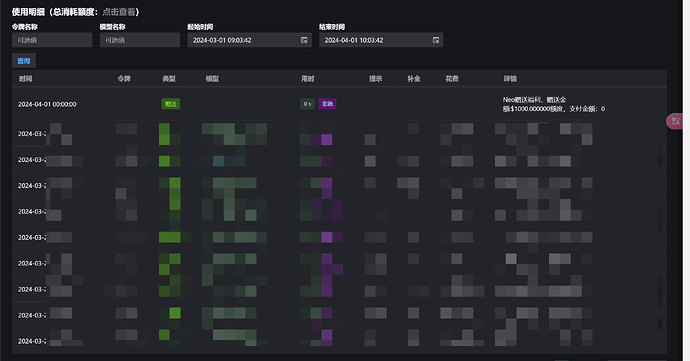Screen dimensions: 690x361
Task: Click the 类型 column header
Action: (169, 78)
